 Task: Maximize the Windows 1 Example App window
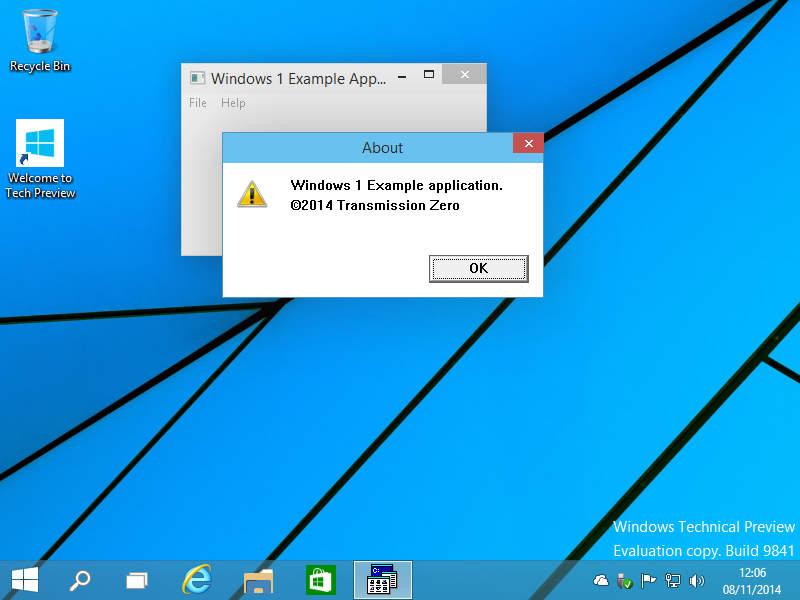(429, 74)
